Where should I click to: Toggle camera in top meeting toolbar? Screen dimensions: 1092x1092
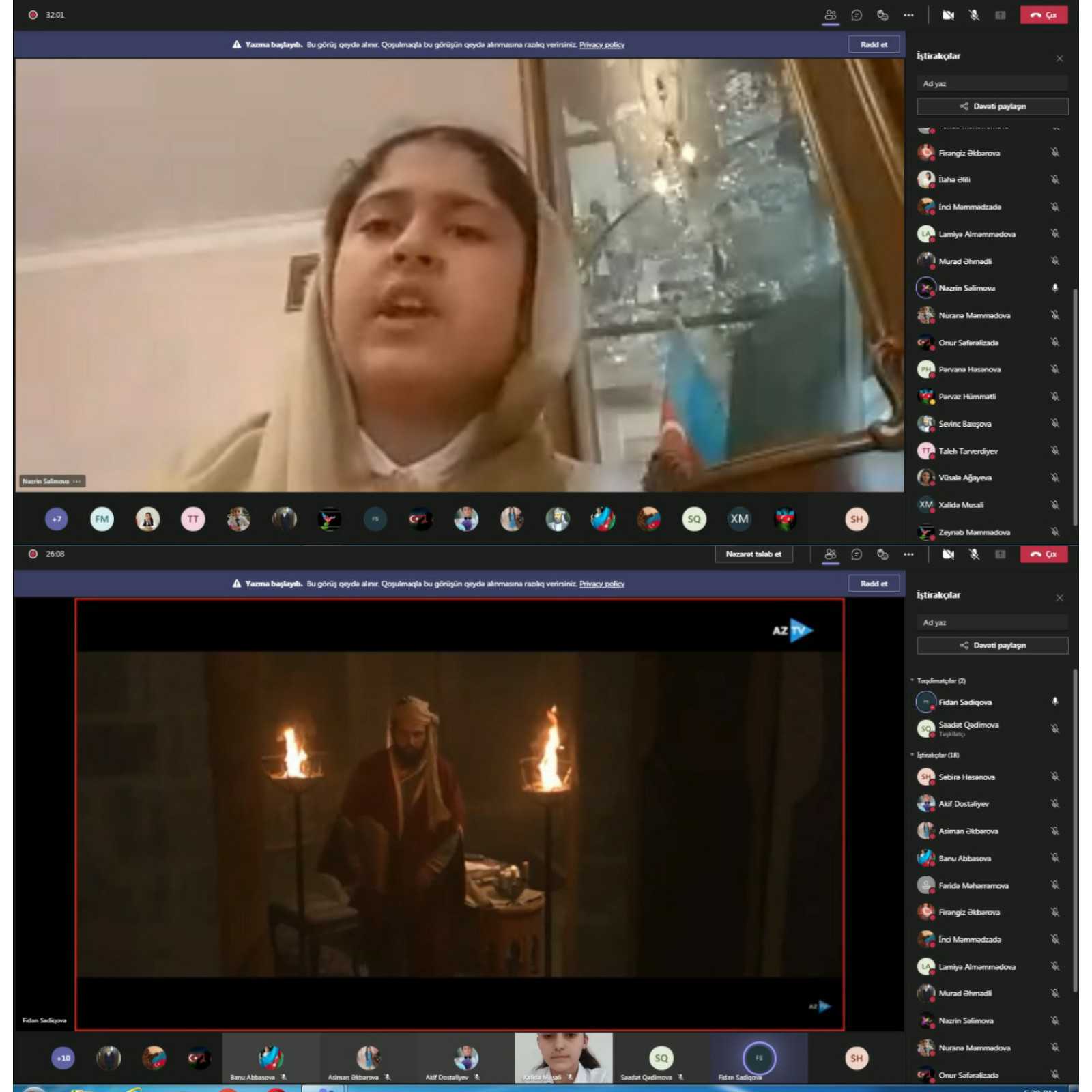(x=948, y=15)
